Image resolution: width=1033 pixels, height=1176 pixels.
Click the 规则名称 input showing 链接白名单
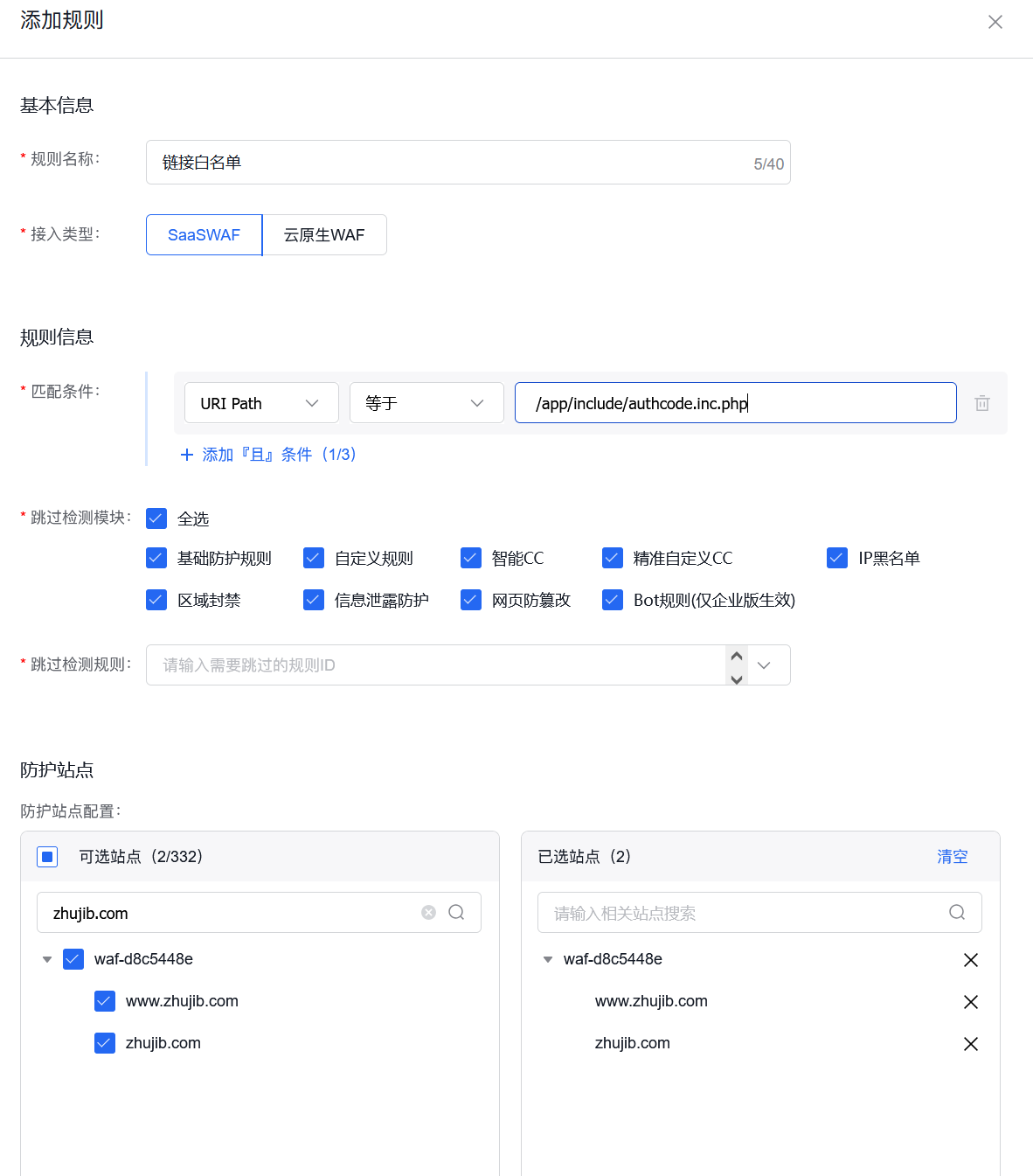coord(468,162)
